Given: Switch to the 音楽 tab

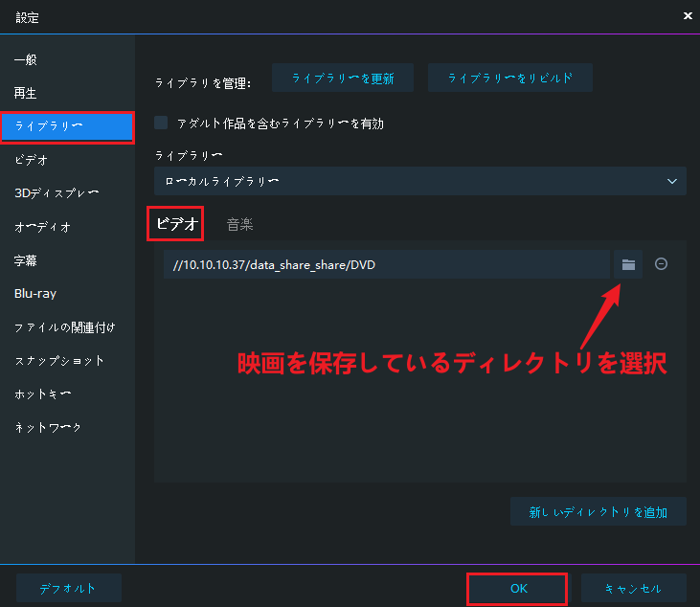Looking at the screenshot, I should (240, 224).
